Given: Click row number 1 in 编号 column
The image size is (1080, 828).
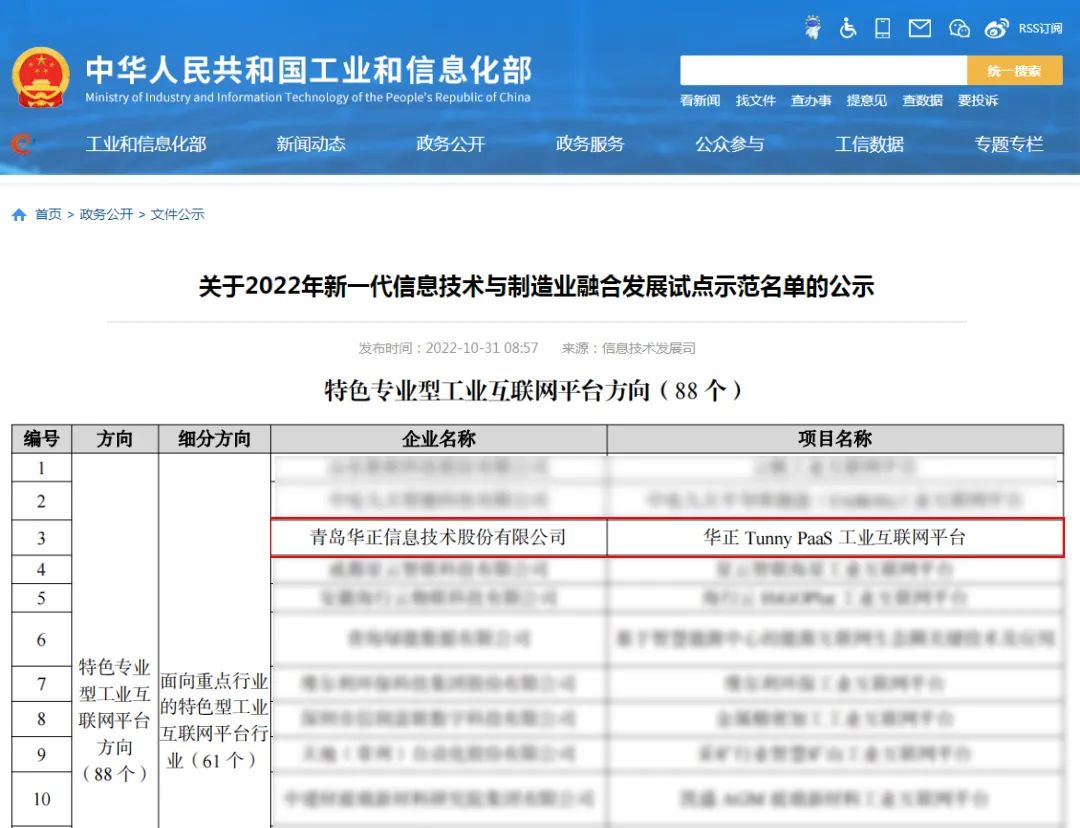Looking at the screenshot, I should click(41, 468).
